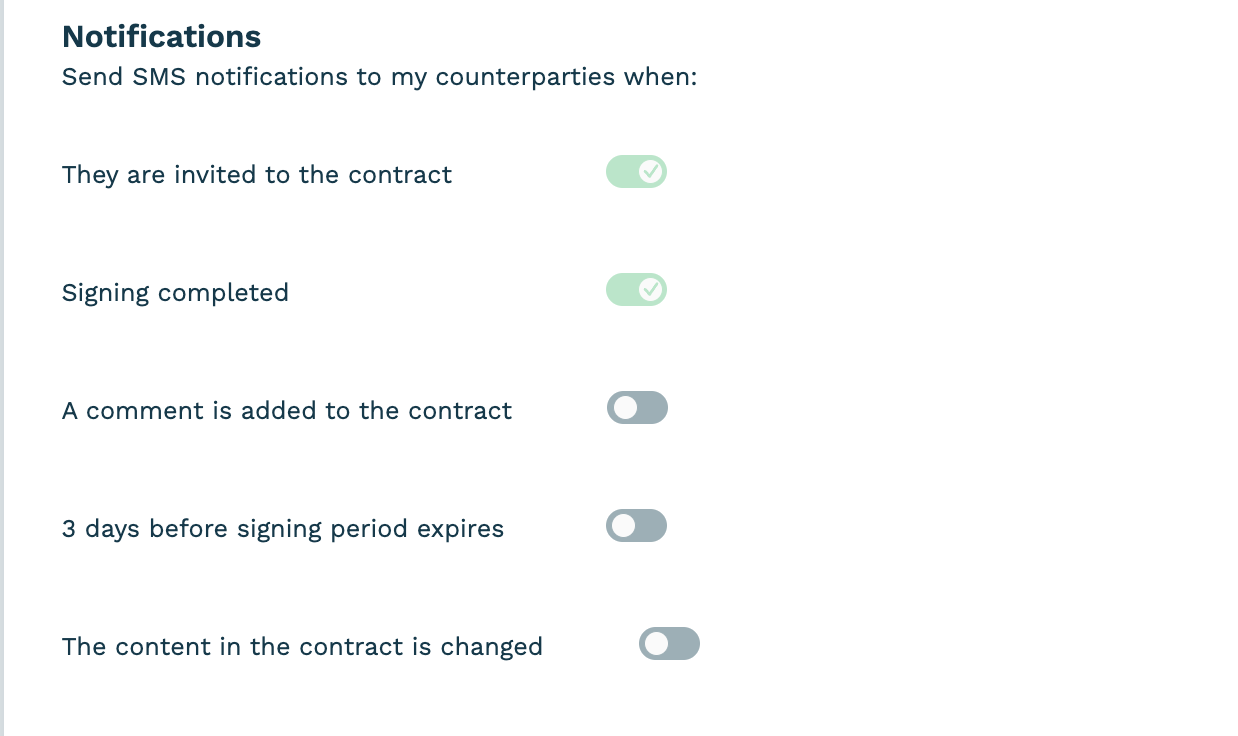Click the Notifications section heading

161,37
